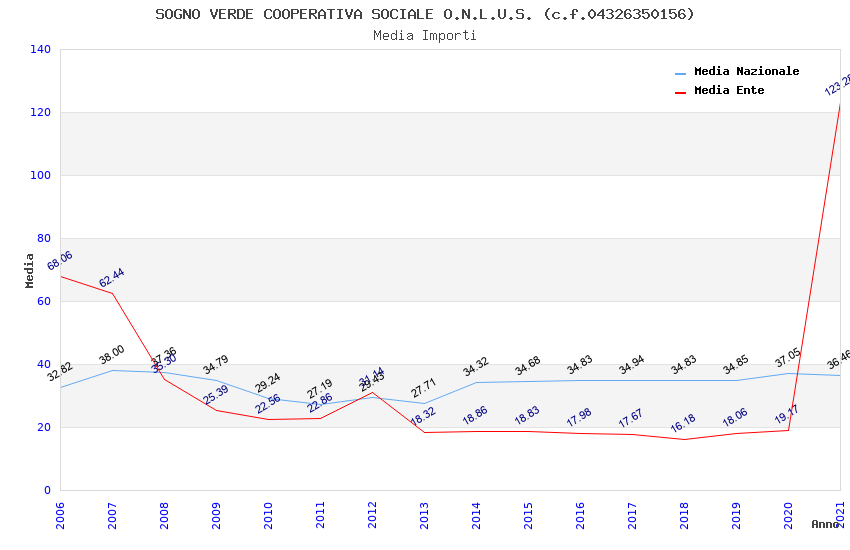Select the 38.00 data label
The height and width of the screenshot is (550, 850).
pyautogui.click(x=112, y=354)
